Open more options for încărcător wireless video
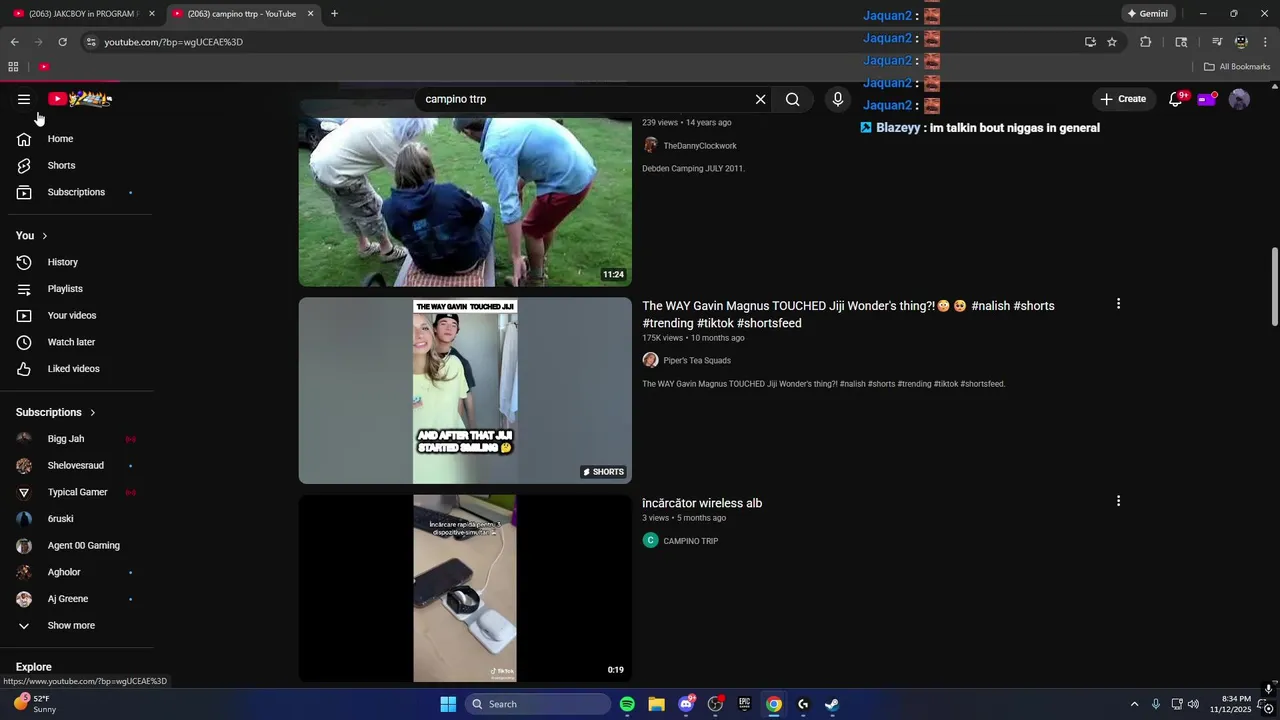The image size is (1280, 720). [x=1118, y=500]
